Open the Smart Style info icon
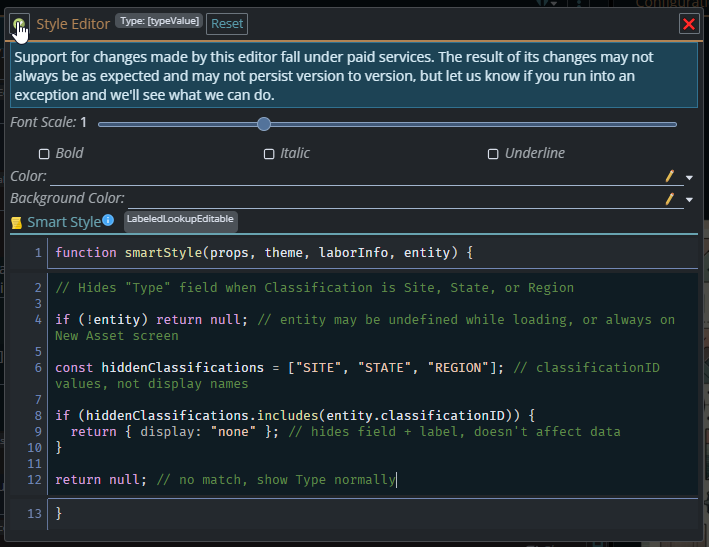 (108, 220)
